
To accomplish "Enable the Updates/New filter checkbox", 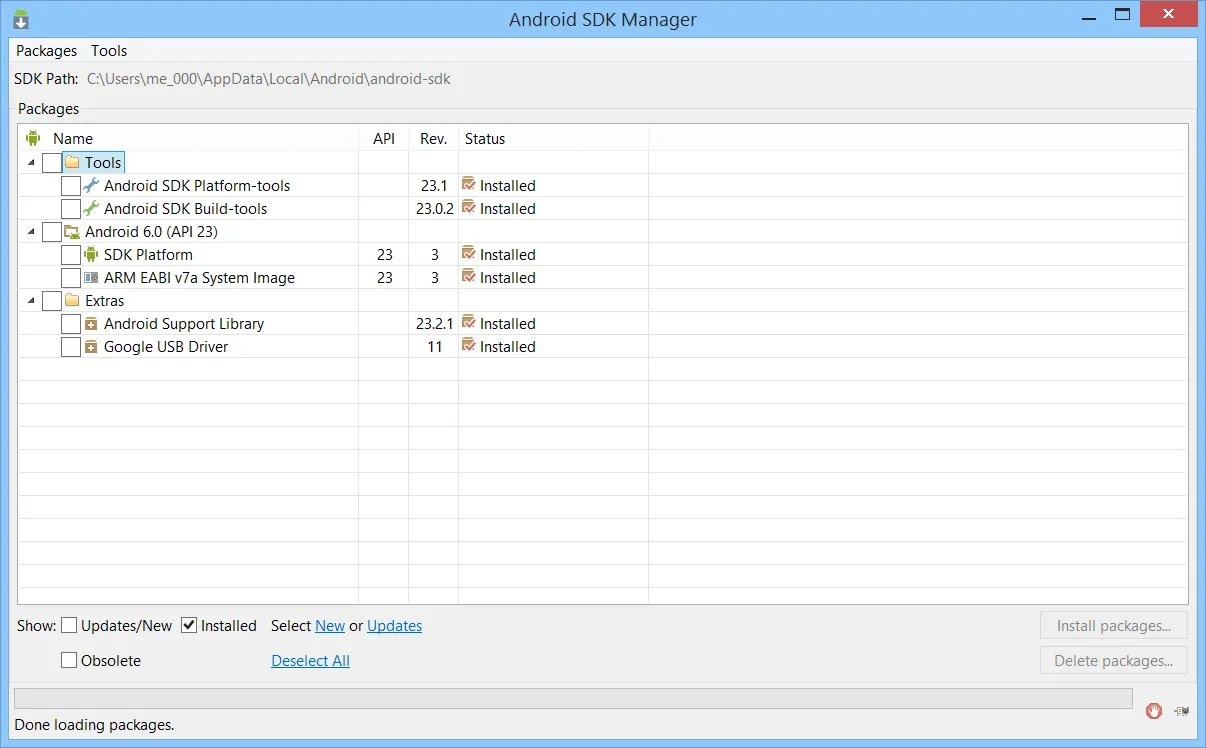I will coord(69,625).
